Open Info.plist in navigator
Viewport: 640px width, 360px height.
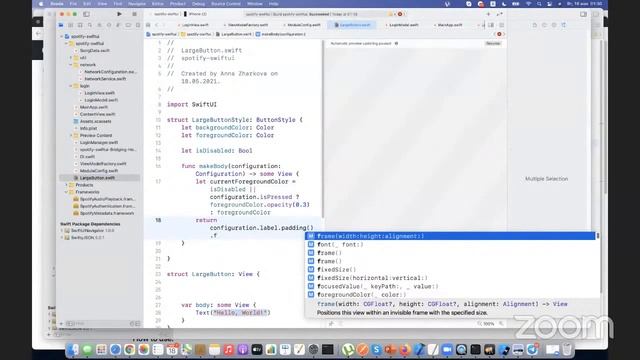[x=88, y=128]
